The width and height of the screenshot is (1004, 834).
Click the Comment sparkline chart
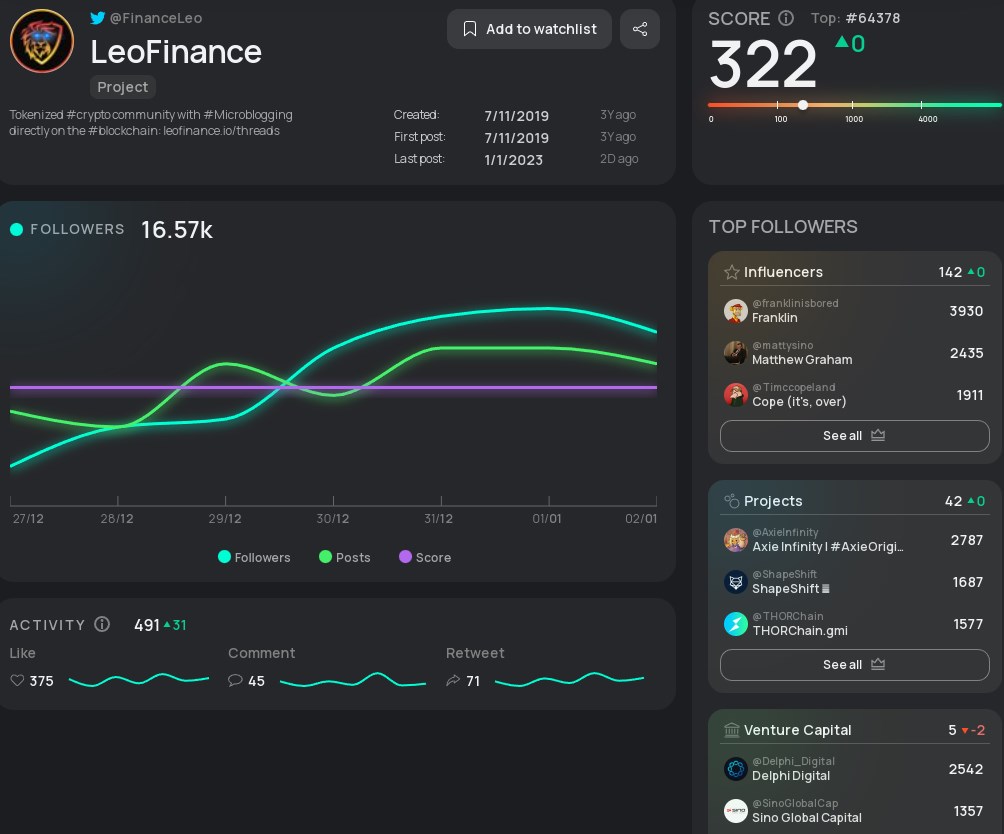(353, 680)
